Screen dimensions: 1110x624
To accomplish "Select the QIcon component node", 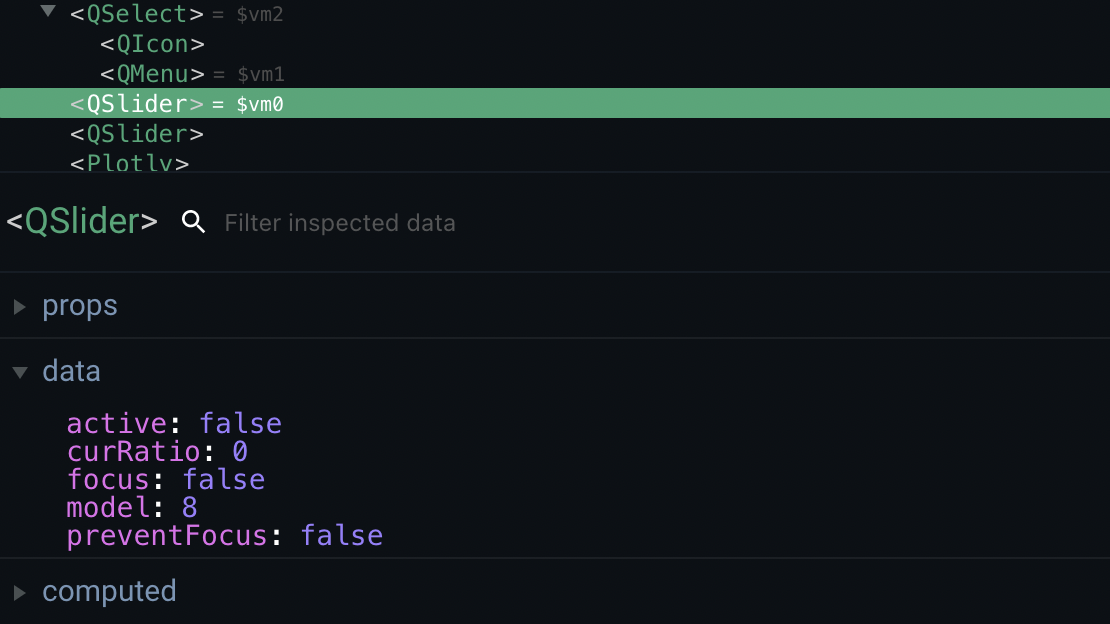I will coord(152,44).
